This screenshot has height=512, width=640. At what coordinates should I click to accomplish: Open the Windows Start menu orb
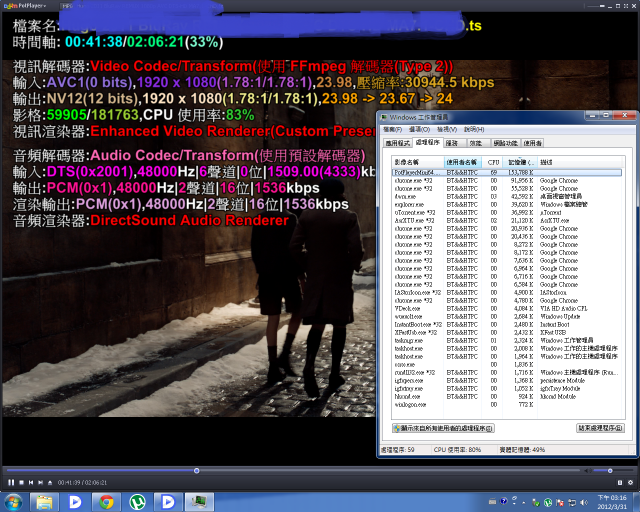[x=13, y=502]
